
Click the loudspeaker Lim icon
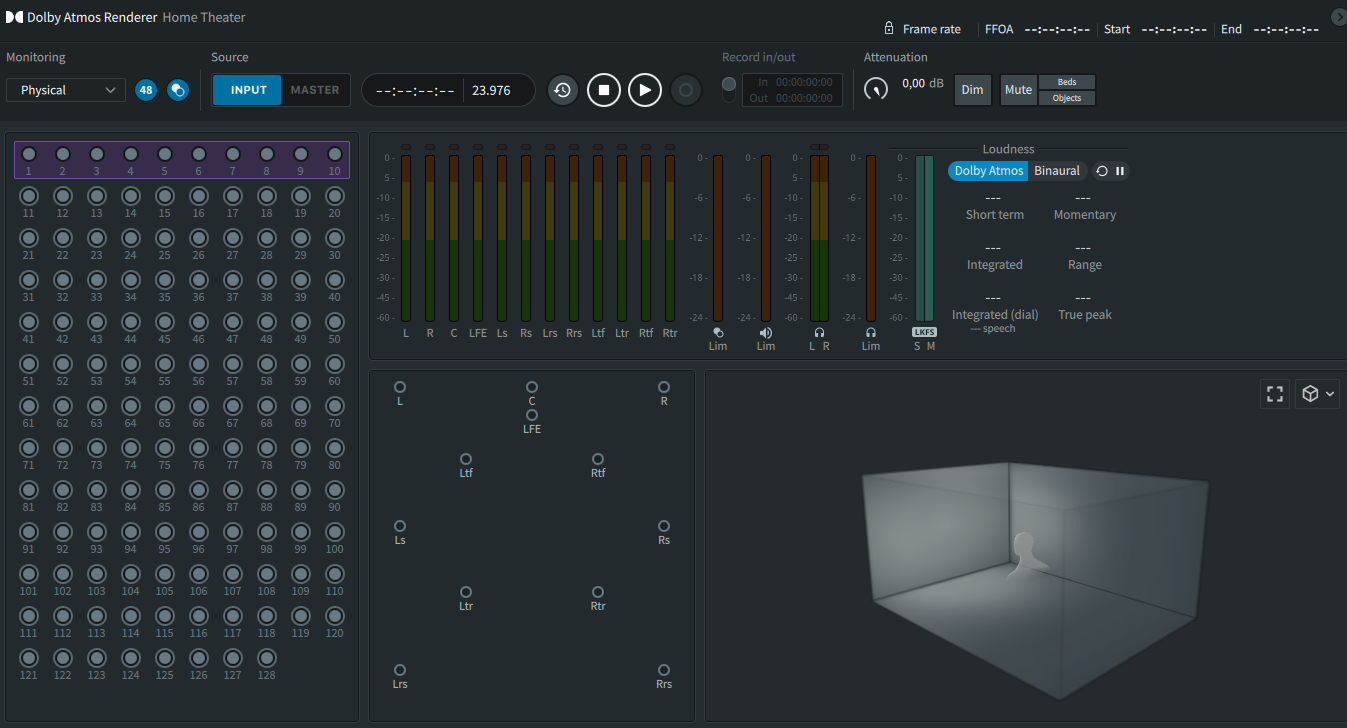[766, 333]
